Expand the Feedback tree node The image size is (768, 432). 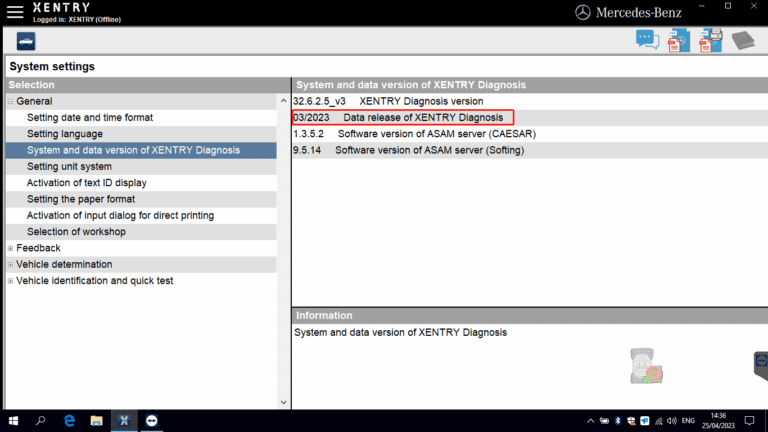10,248
